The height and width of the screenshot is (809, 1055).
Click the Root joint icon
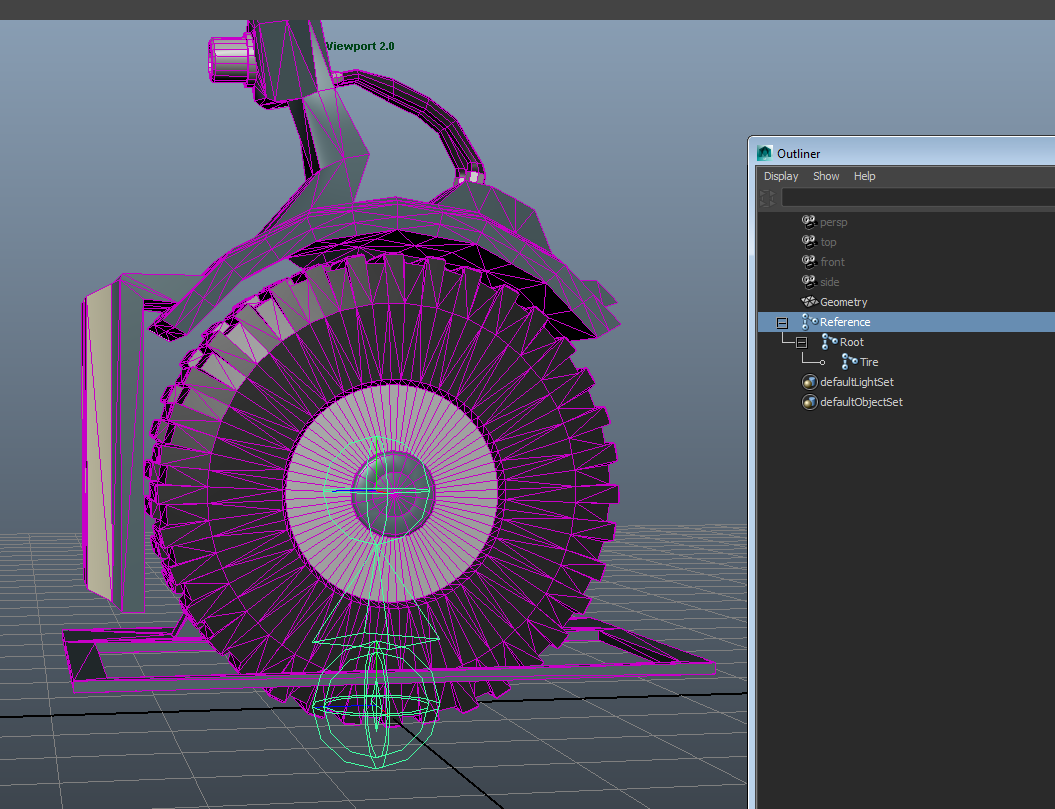(x=829, y=342)
